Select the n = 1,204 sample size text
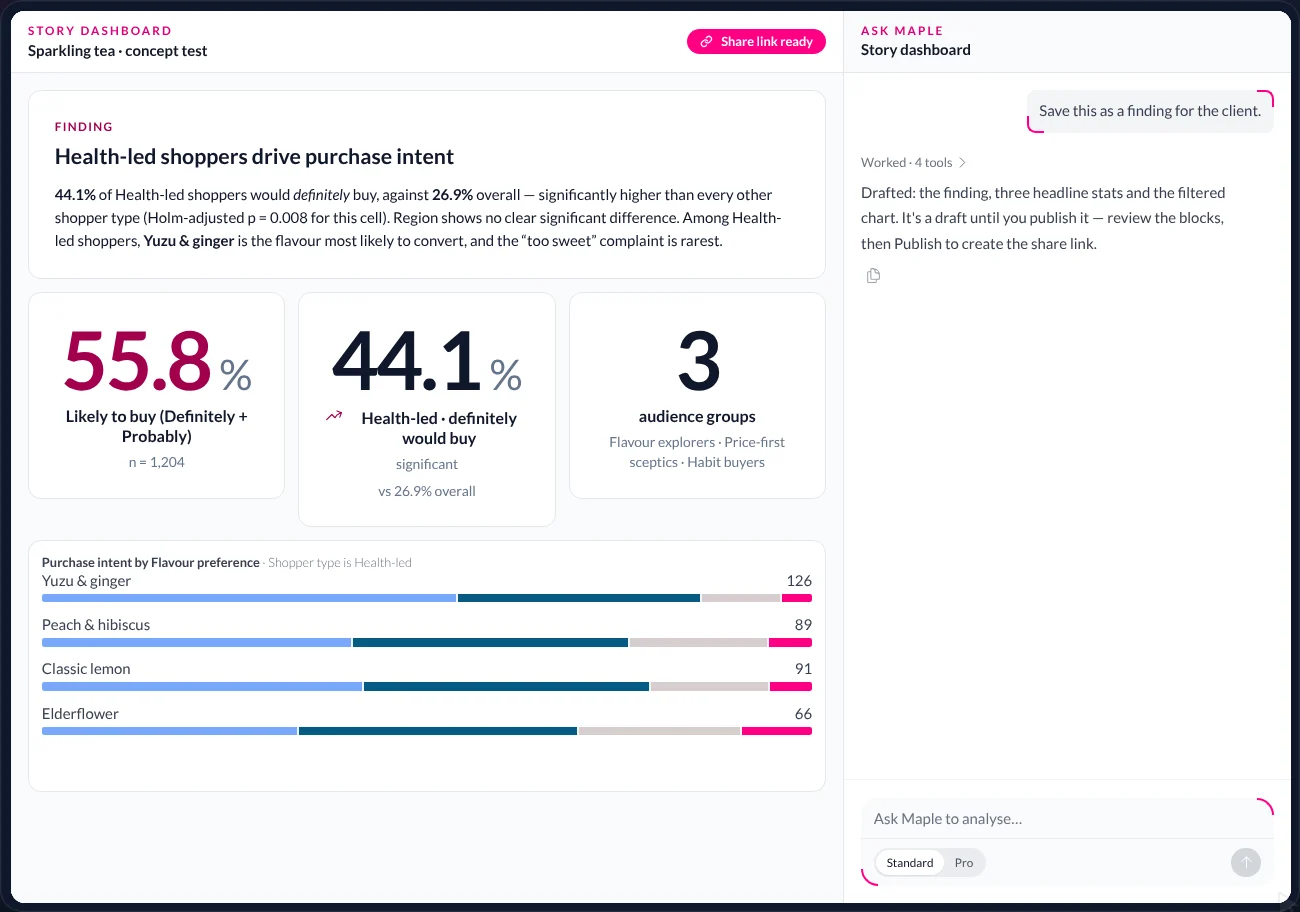Viewport: 1300px width, 912px height. click(x=157, y=462)
